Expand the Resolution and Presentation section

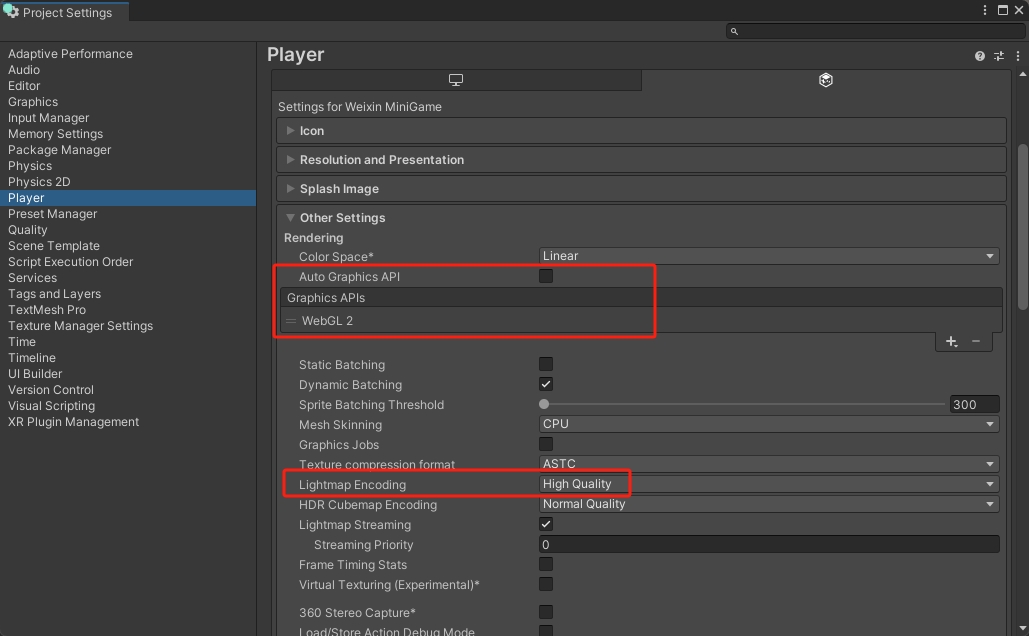381,160
